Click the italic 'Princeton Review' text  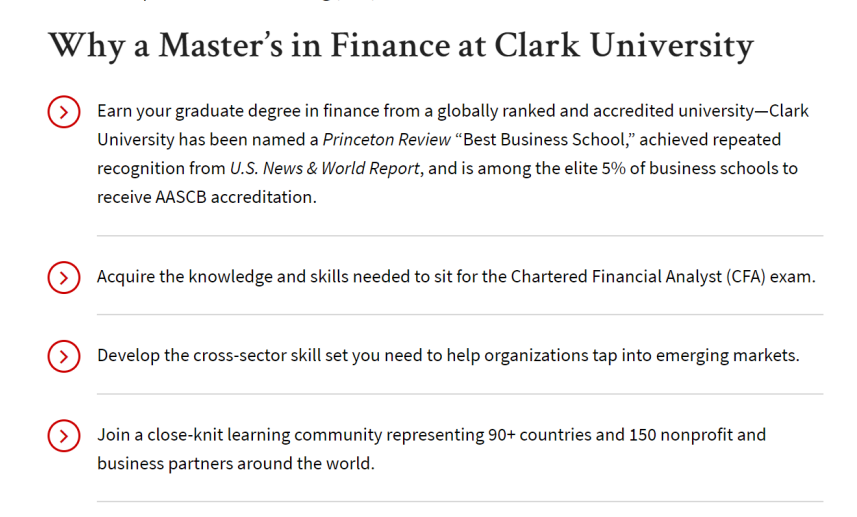386,140
